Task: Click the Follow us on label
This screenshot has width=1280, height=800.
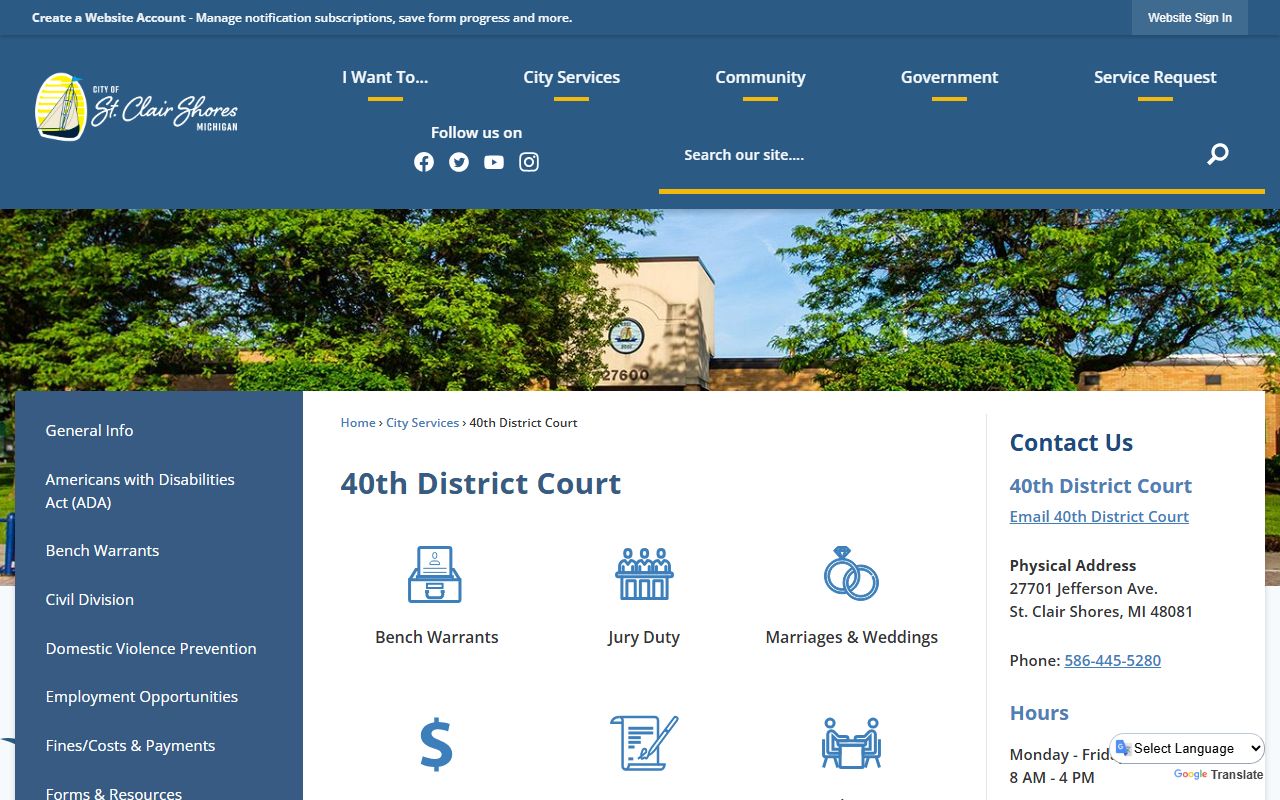Action: pos(476,132)
